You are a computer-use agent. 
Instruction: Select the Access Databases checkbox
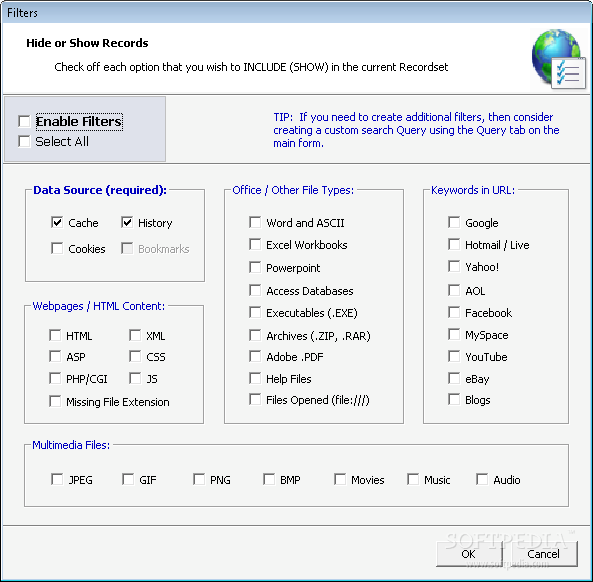pos(255,290)
